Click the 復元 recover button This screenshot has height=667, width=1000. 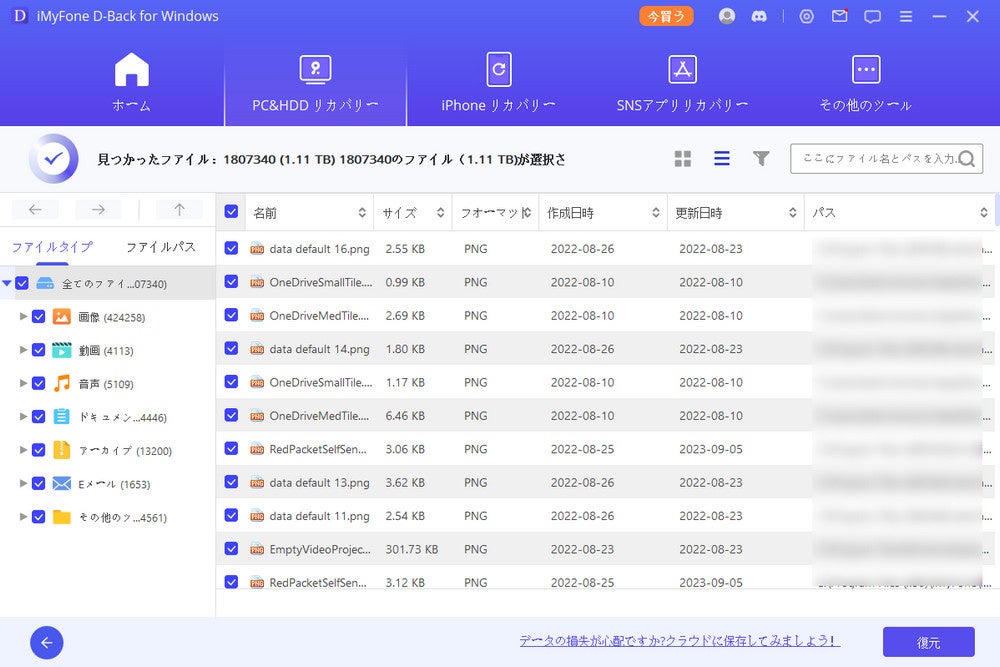[928, 642]
